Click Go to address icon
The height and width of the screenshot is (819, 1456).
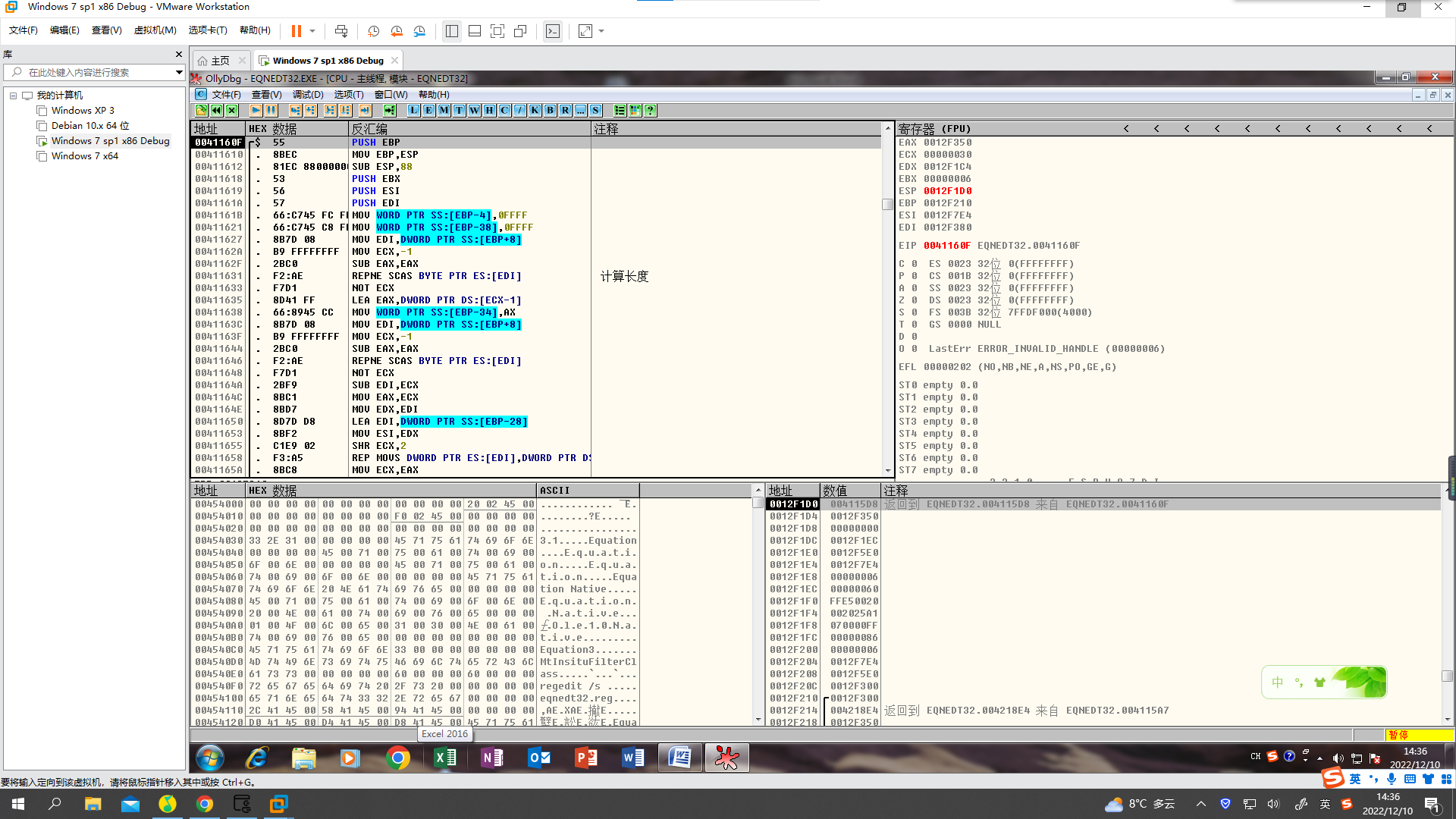click(389, 111)
